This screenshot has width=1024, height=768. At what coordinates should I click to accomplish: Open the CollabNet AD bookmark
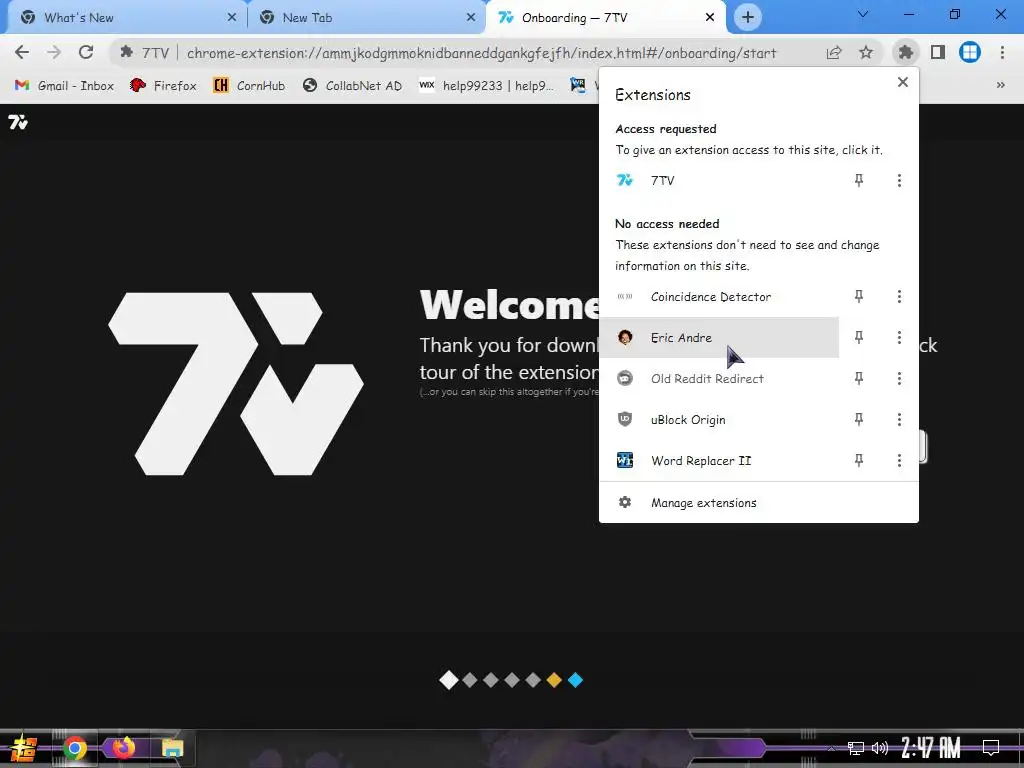(x=352, y=86)
